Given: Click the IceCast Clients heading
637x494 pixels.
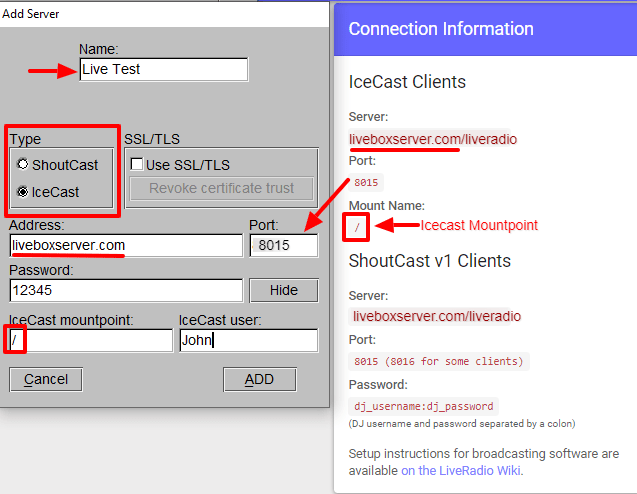Looking at the screenshot, I should click(x=407, y=82).
